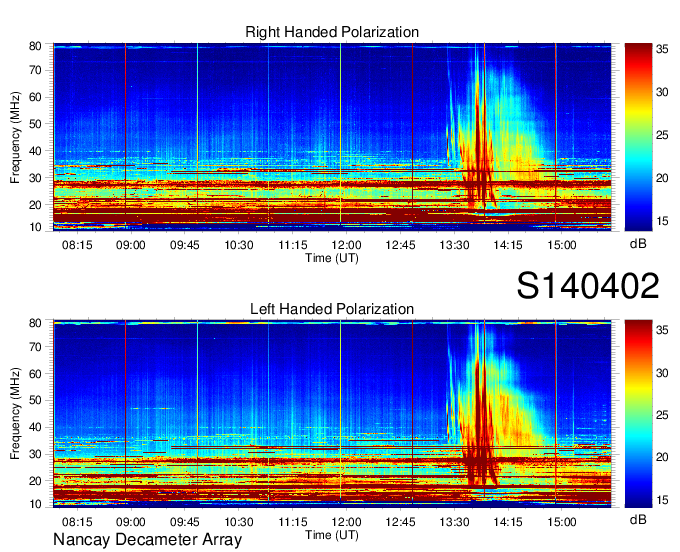
Task: Click the "40" frequency tick of Right Handed plot
Action: [x=35, y=151]
